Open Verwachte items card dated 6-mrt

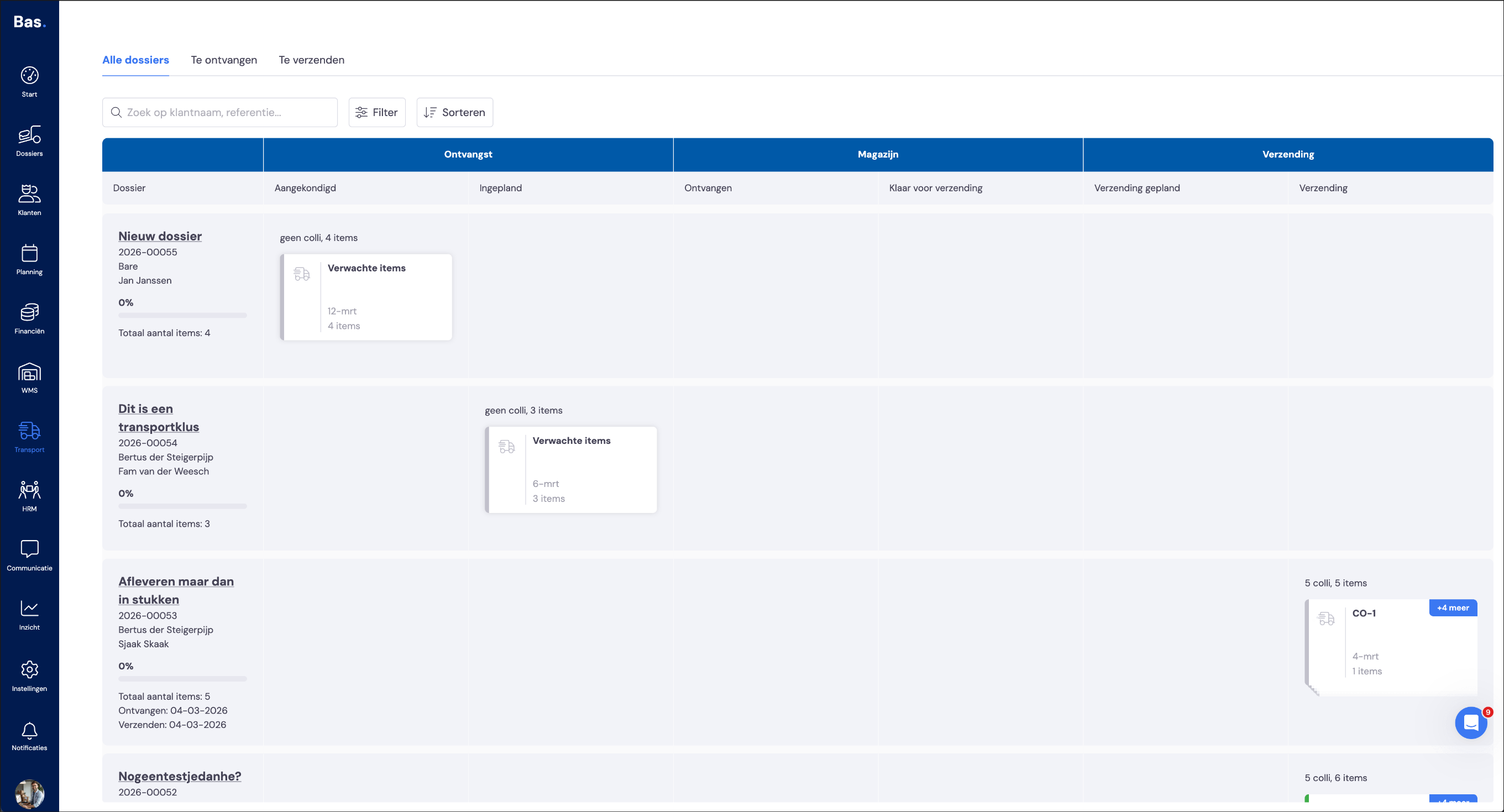point(571,470)
